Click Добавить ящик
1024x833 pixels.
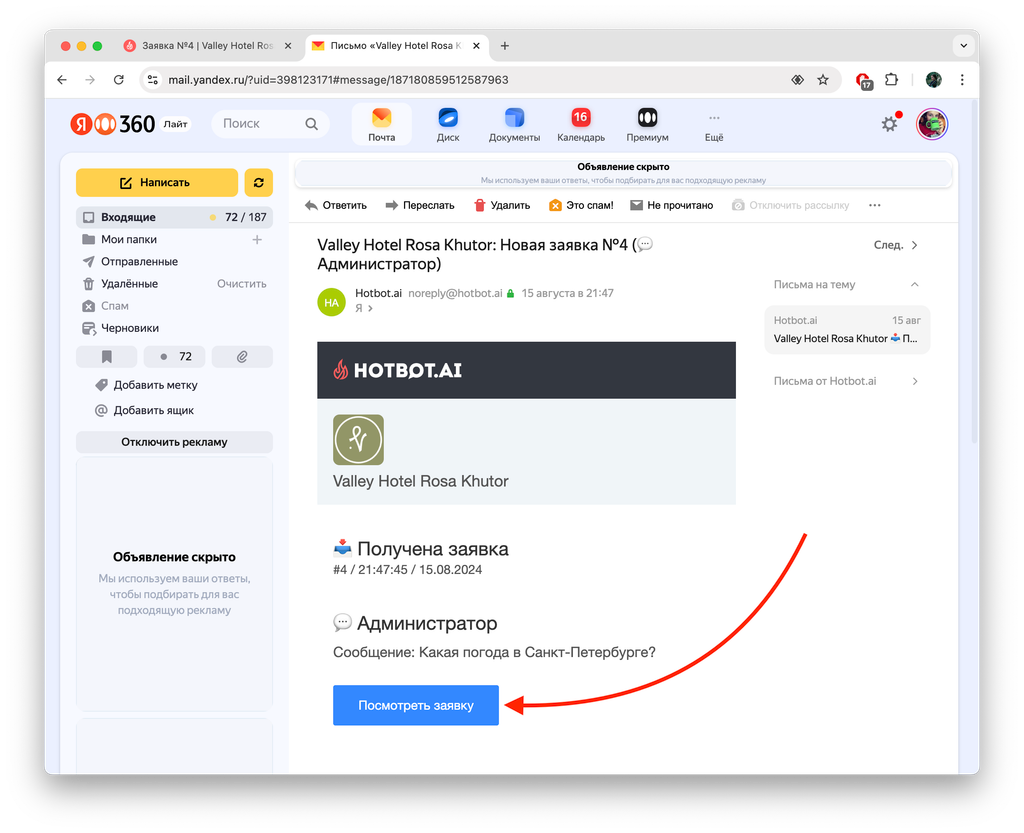click(x=144, y=411)
